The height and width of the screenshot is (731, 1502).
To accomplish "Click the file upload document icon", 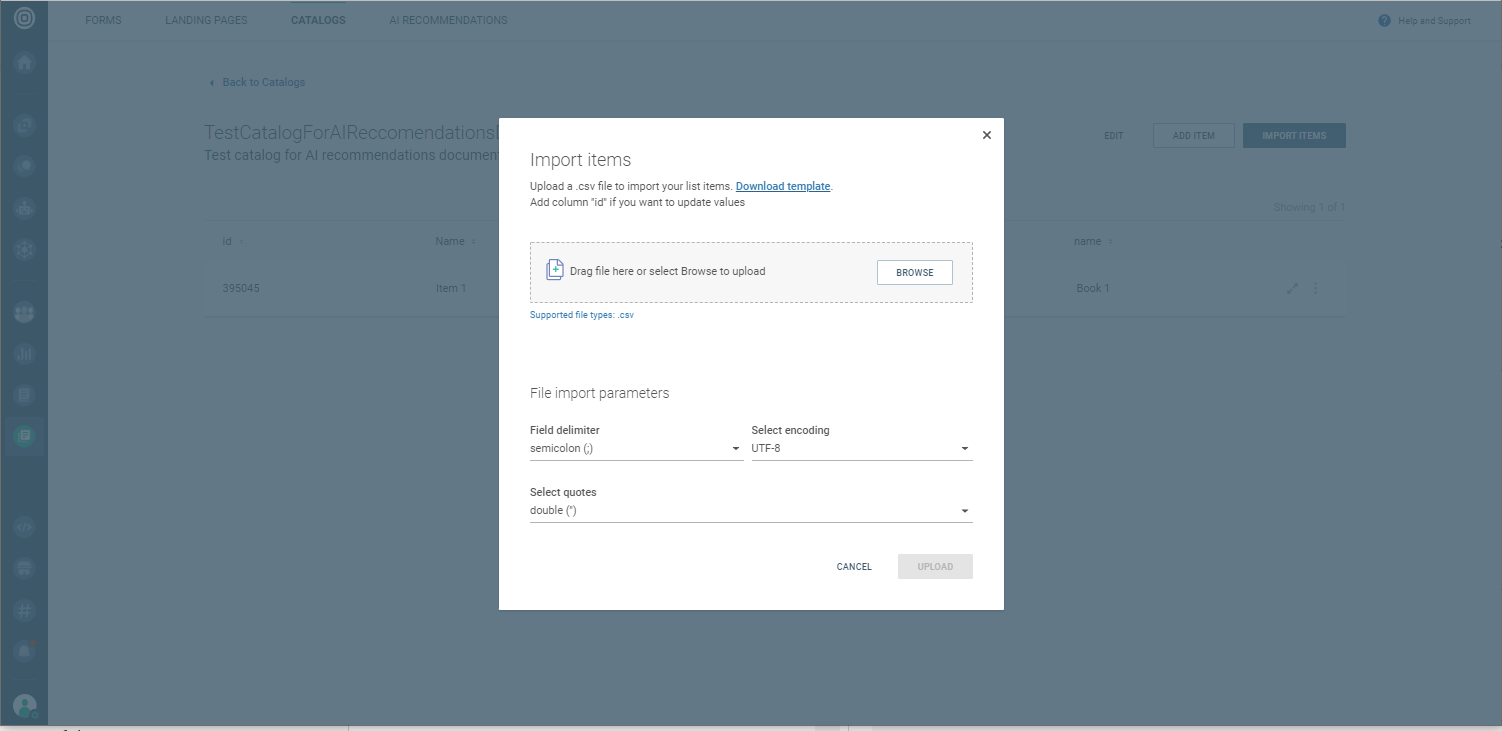I will click(x=555, y=271).
